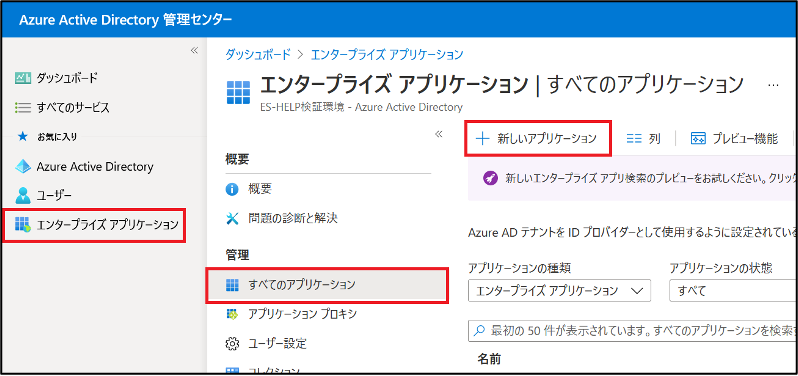
Task: Click the Dashboard chart icon in sidebar
Action: [23, 78]
